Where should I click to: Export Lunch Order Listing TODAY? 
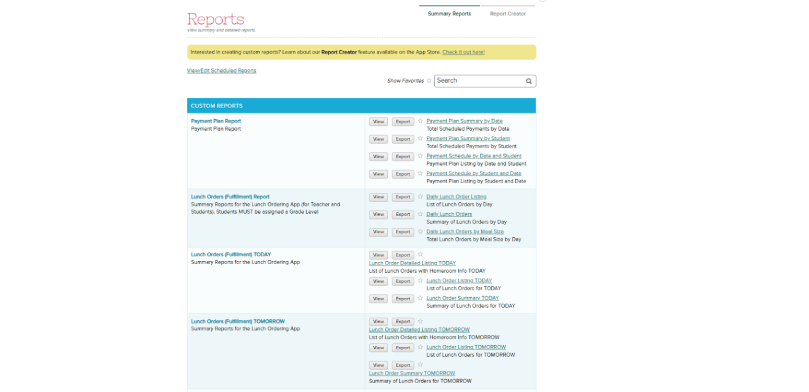403,282
